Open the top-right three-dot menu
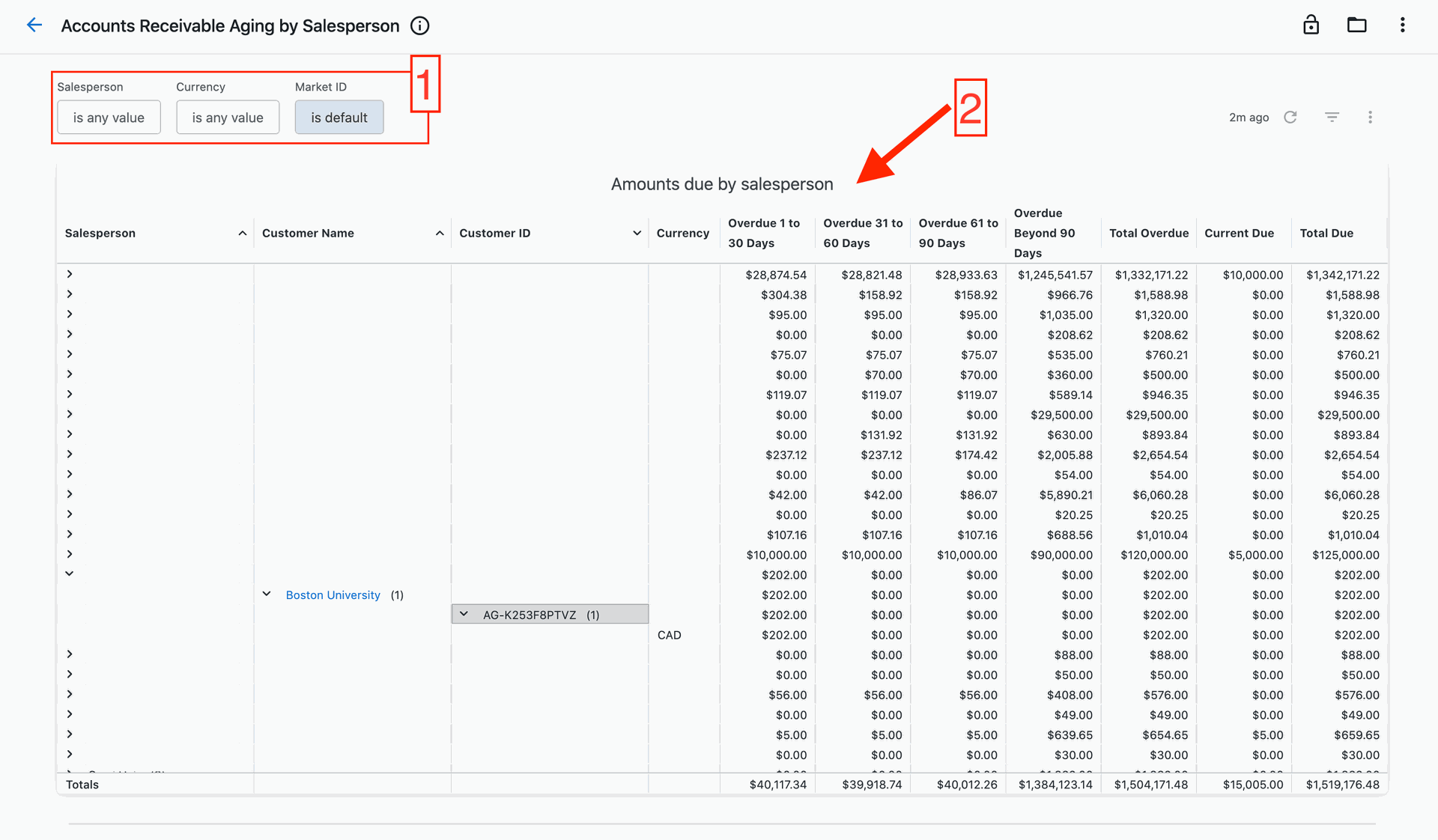The image size is (1438, 840). (1402, 25)
